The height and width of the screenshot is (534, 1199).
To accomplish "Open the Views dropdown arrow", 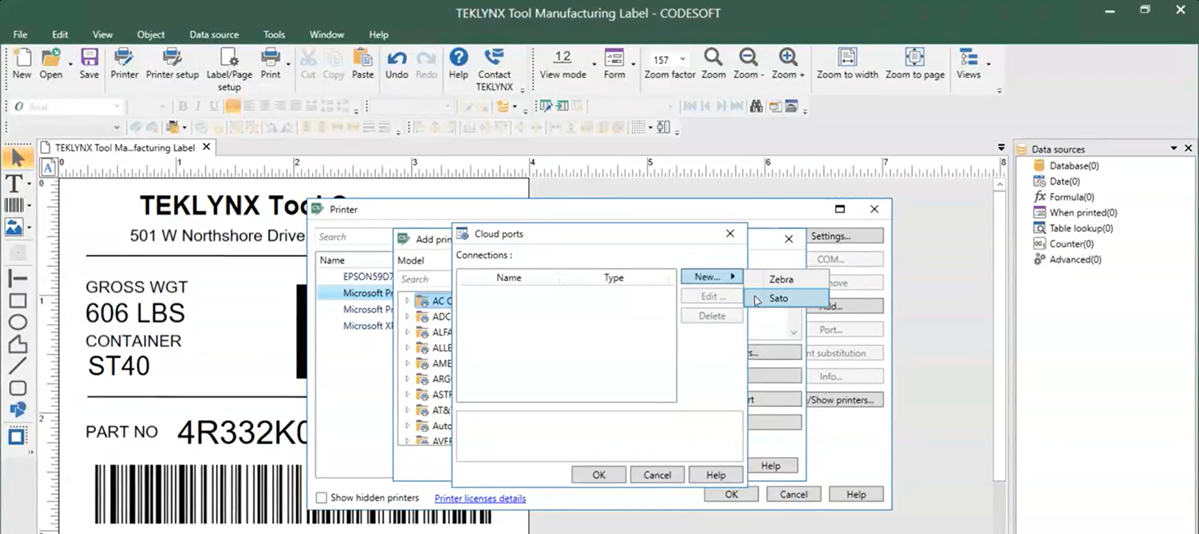I will [988, 64].
